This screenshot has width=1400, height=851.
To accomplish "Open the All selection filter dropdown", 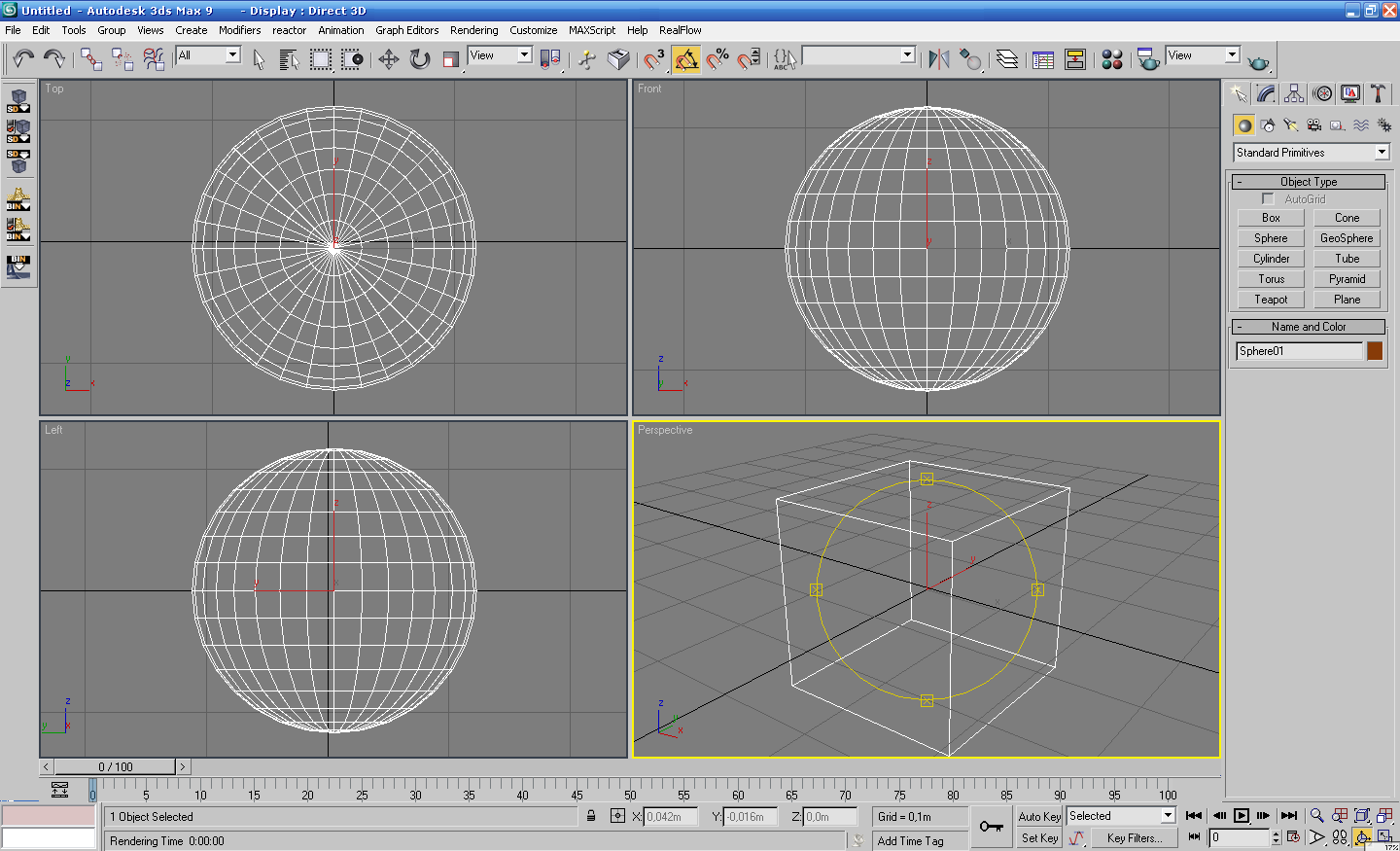I will [232, 55].
